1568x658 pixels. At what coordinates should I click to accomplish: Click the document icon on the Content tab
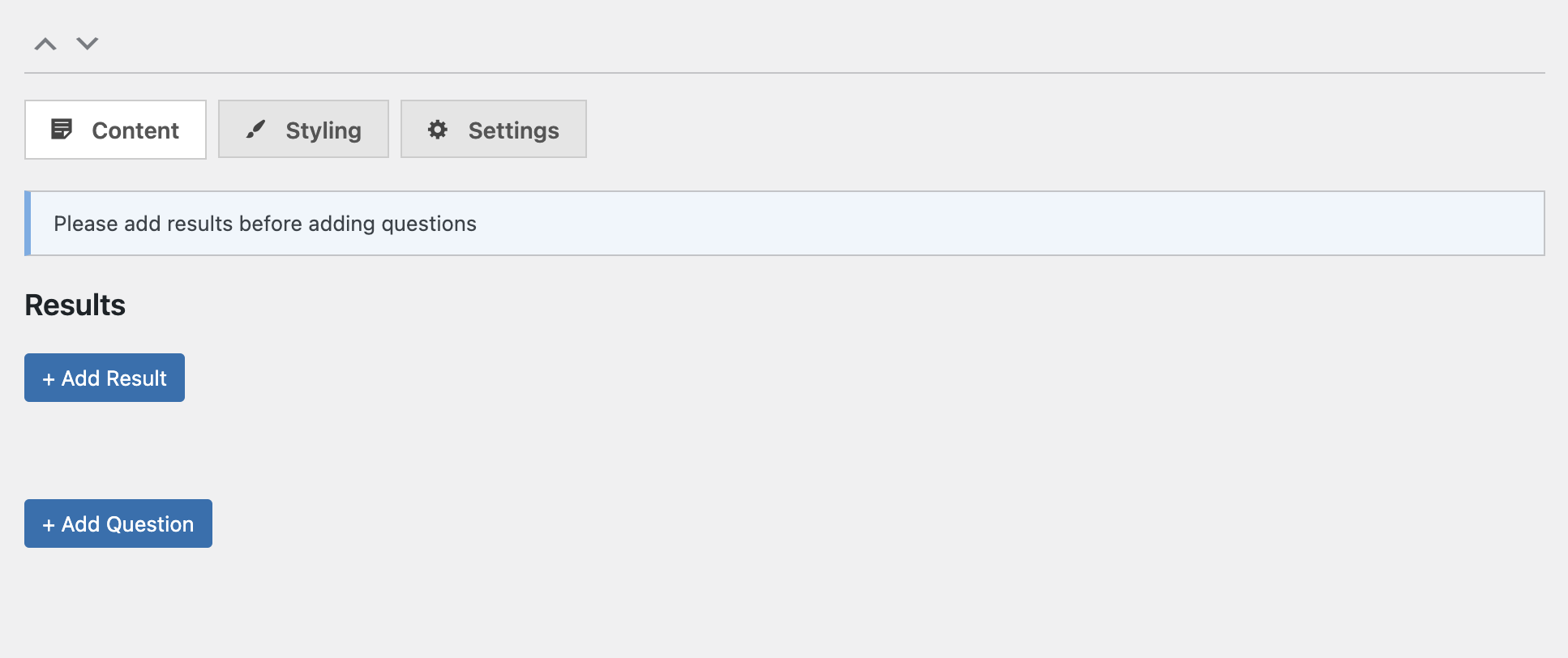click(x=63, y=129)
